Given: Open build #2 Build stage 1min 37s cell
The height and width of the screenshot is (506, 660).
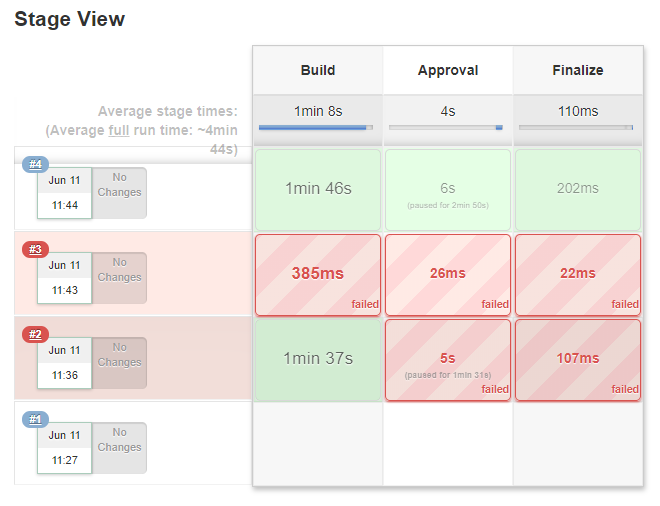Looking at the screenshot, I should click(x=318, y=358).
